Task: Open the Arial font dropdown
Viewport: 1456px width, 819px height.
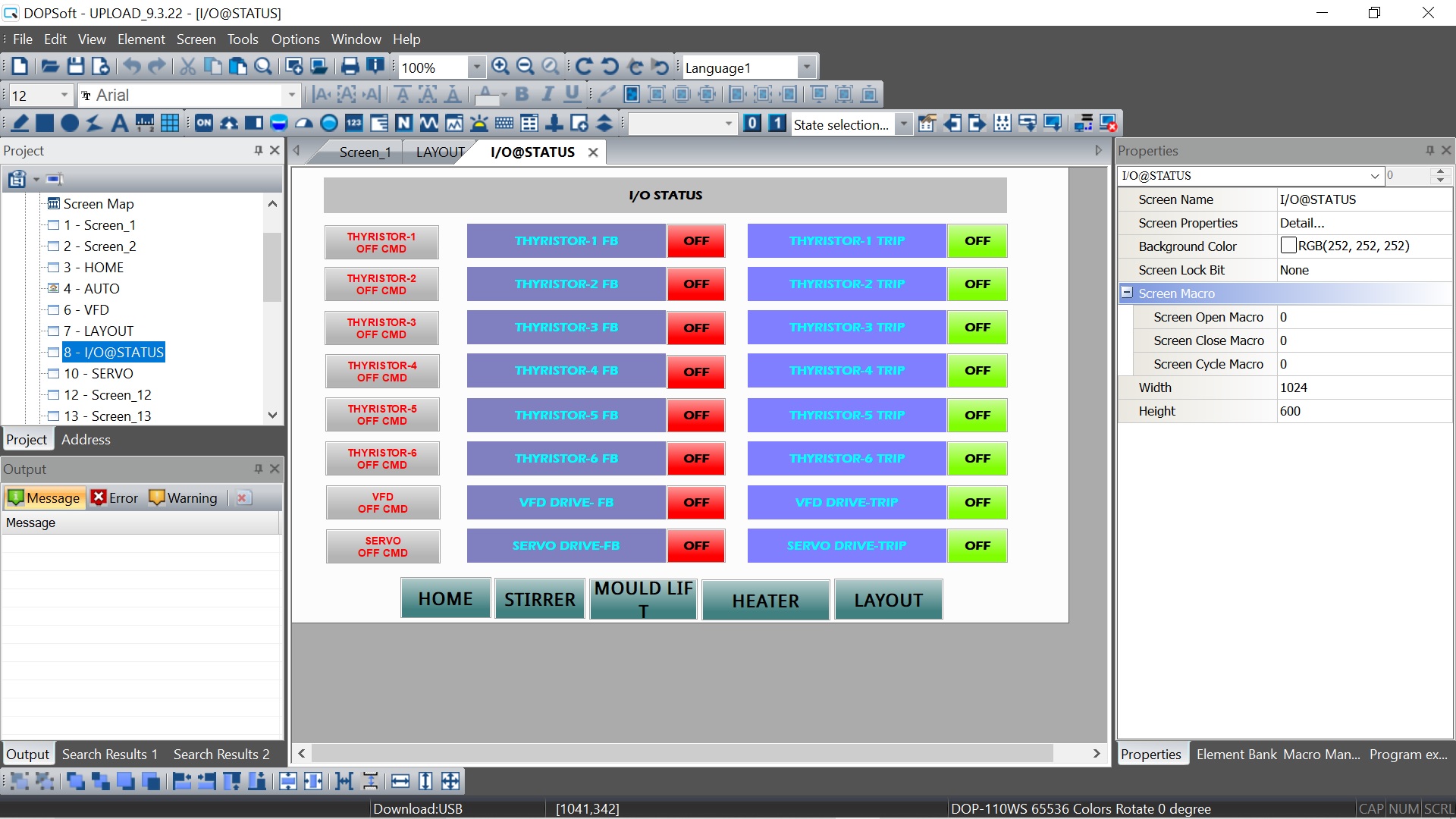Action: 292,96
